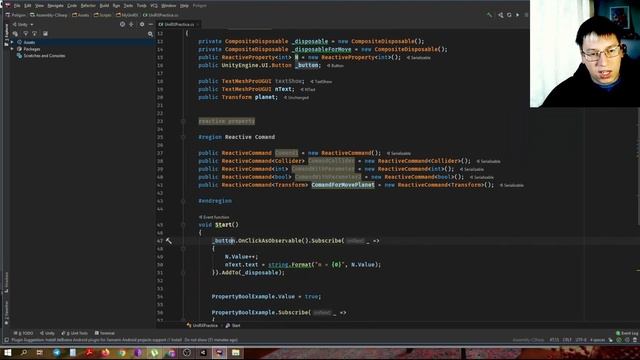Click the Assembly-CSharp breadcrumb
640x360 pixels.
coord(49,15)
